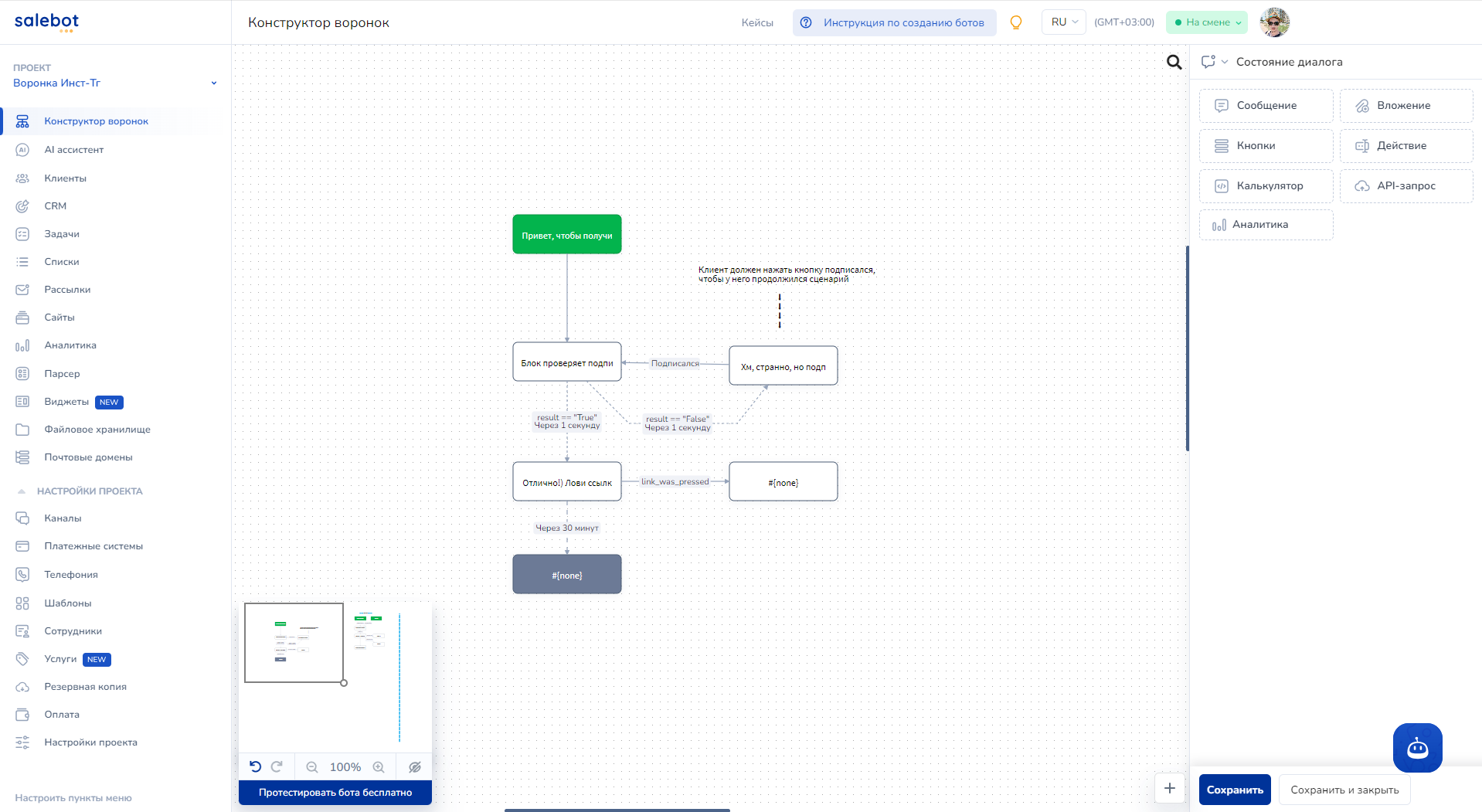
Task: Click the lightbulb tips icon in header
Action: 1015,22
